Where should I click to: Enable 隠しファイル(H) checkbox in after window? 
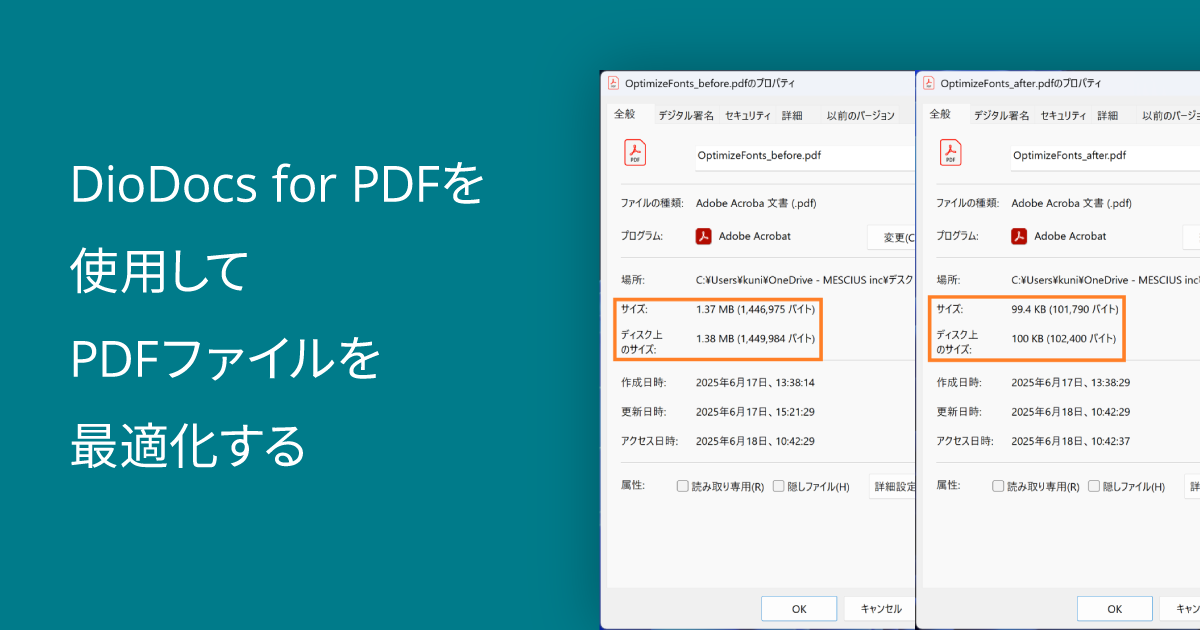pos(1094,487)
